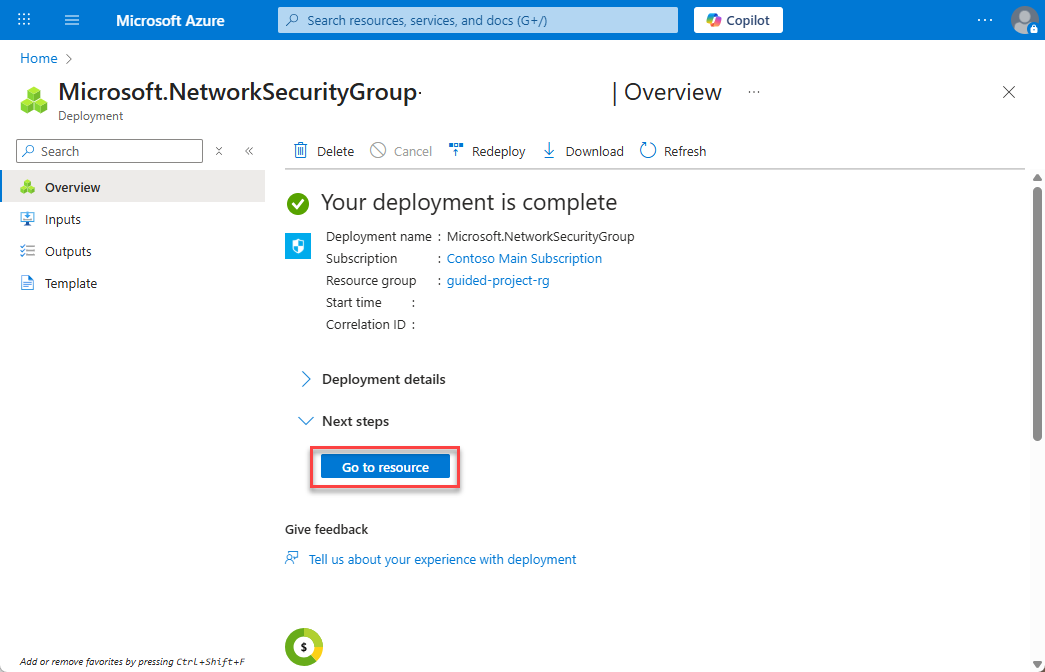Screen dimensions: 1045x672
Task: Click the Delete toolbar button
Action: point(324,151)
